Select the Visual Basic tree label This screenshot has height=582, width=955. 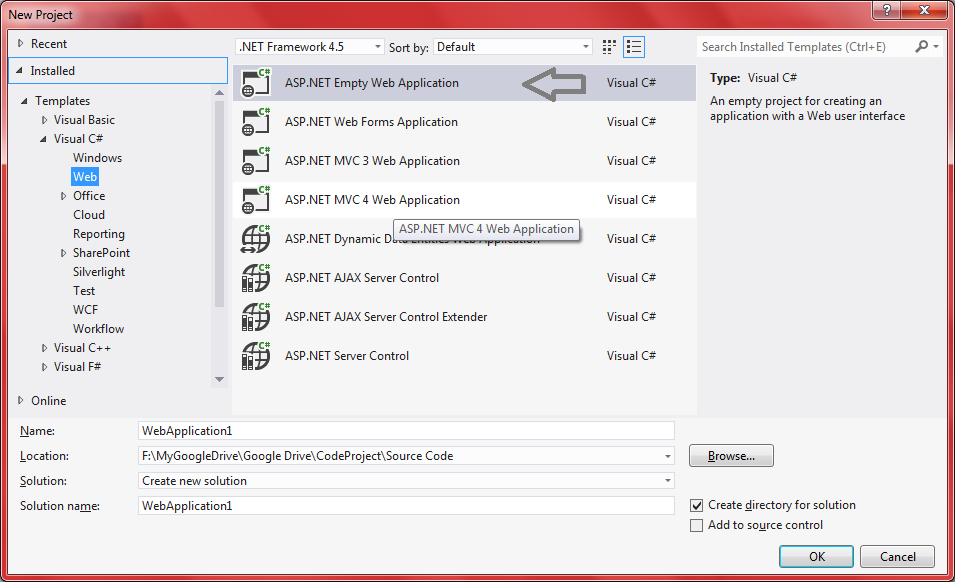[84, 120]
